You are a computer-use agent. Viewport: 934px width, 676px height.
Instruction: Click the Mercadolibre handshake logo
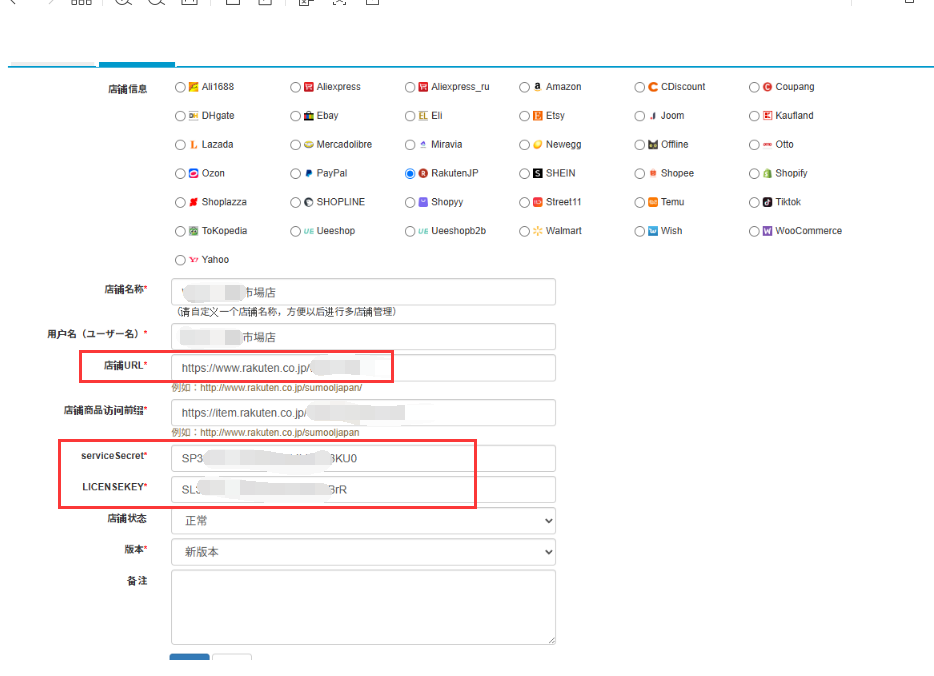pos(309,145)
